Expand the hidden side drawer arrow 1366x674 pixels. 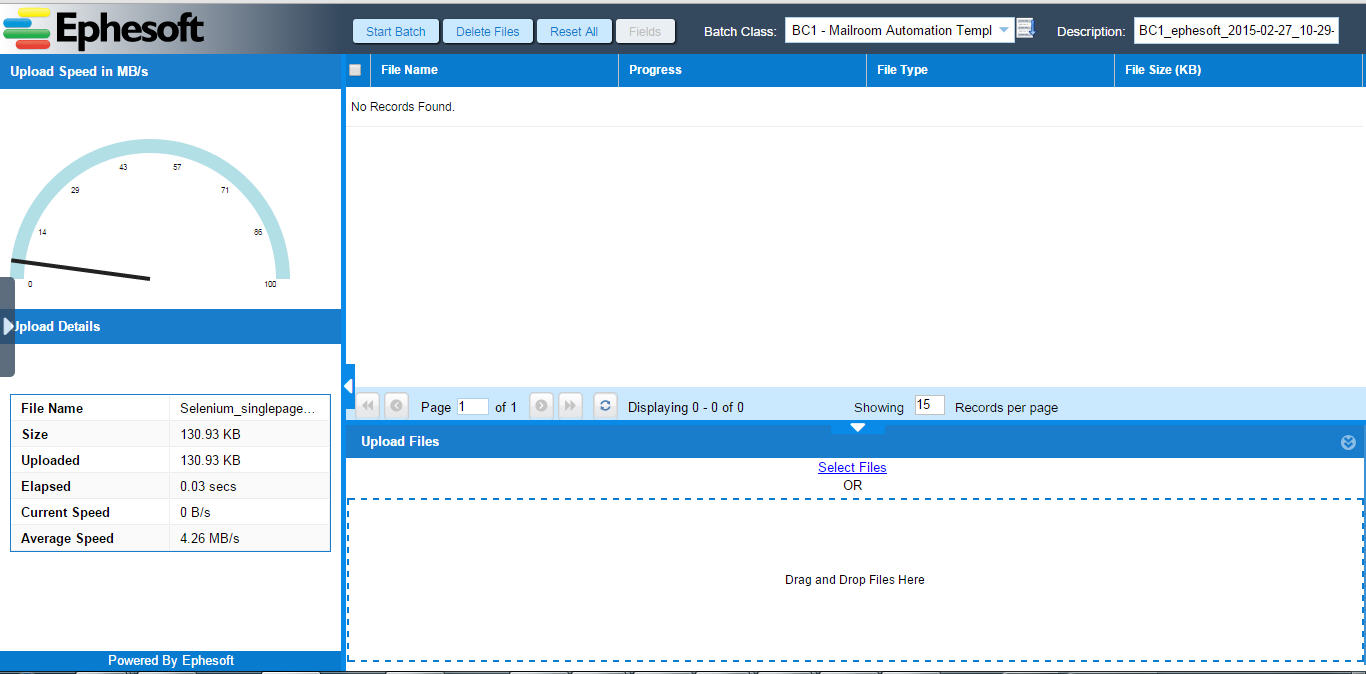(8, 326)
